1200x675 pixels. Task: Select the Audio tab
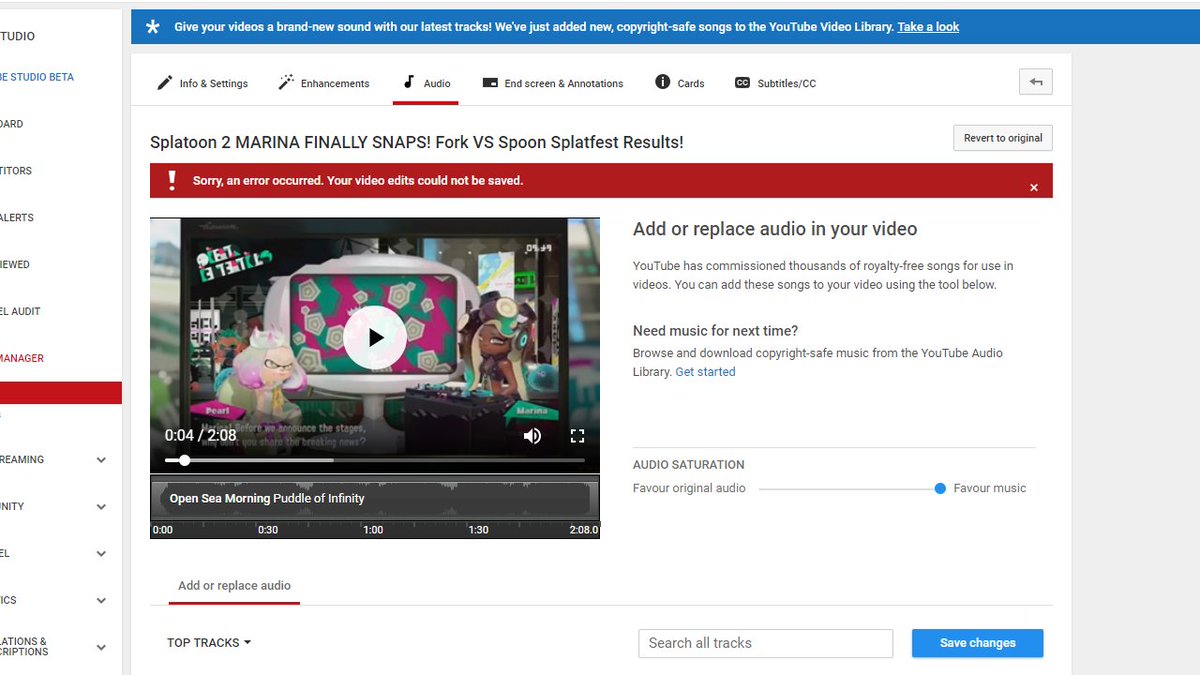[x=426, y=83]
